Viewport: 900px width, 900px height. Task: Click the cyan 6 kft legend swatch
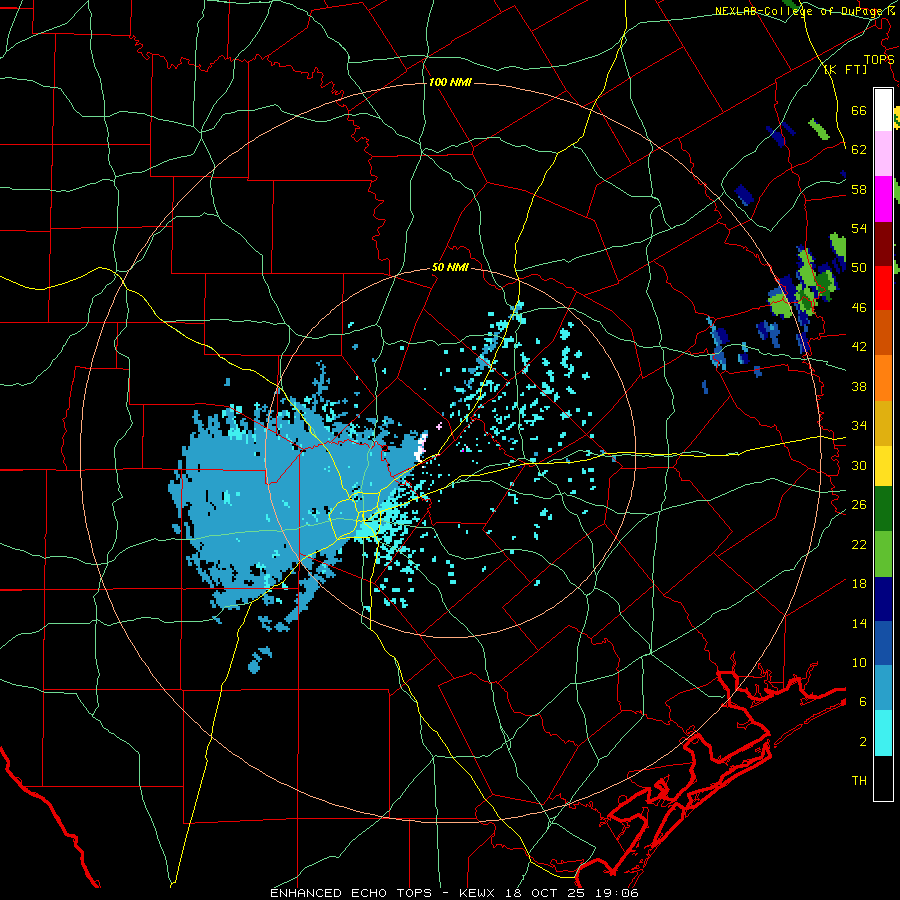pyautogui.click(x=883, y=733)
